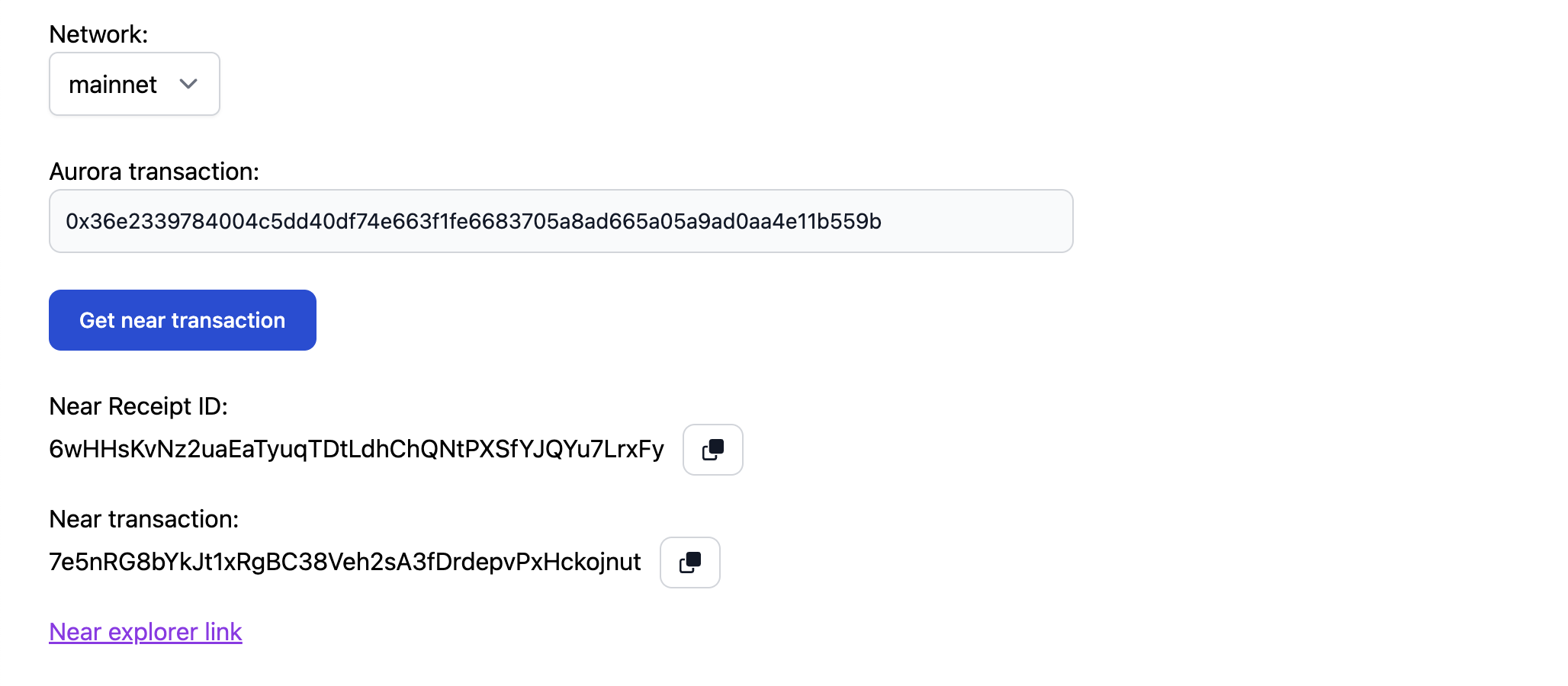Click the Get near transaction button
Image resolution: width=1568 pixels, height=686 pixels.
[182, 320]
